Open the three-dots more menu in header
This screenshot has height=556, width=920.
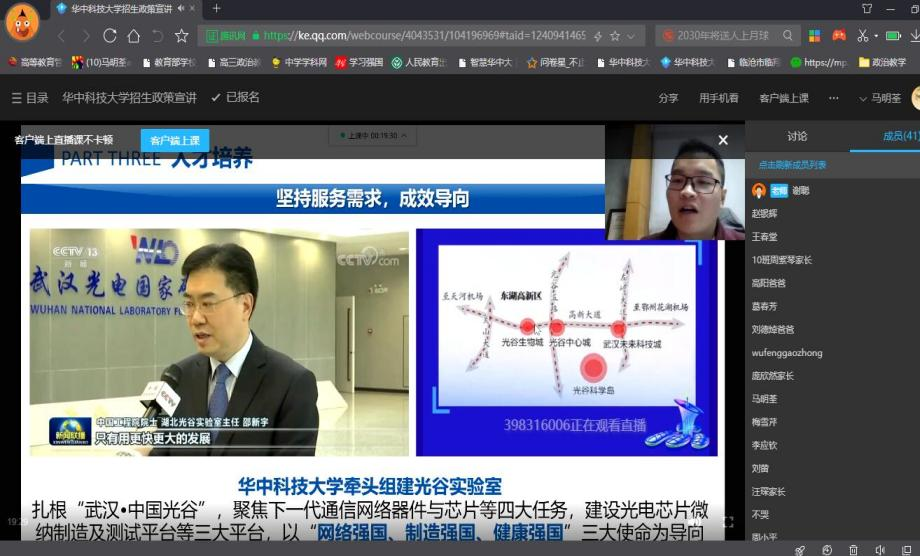click(833, 98)
